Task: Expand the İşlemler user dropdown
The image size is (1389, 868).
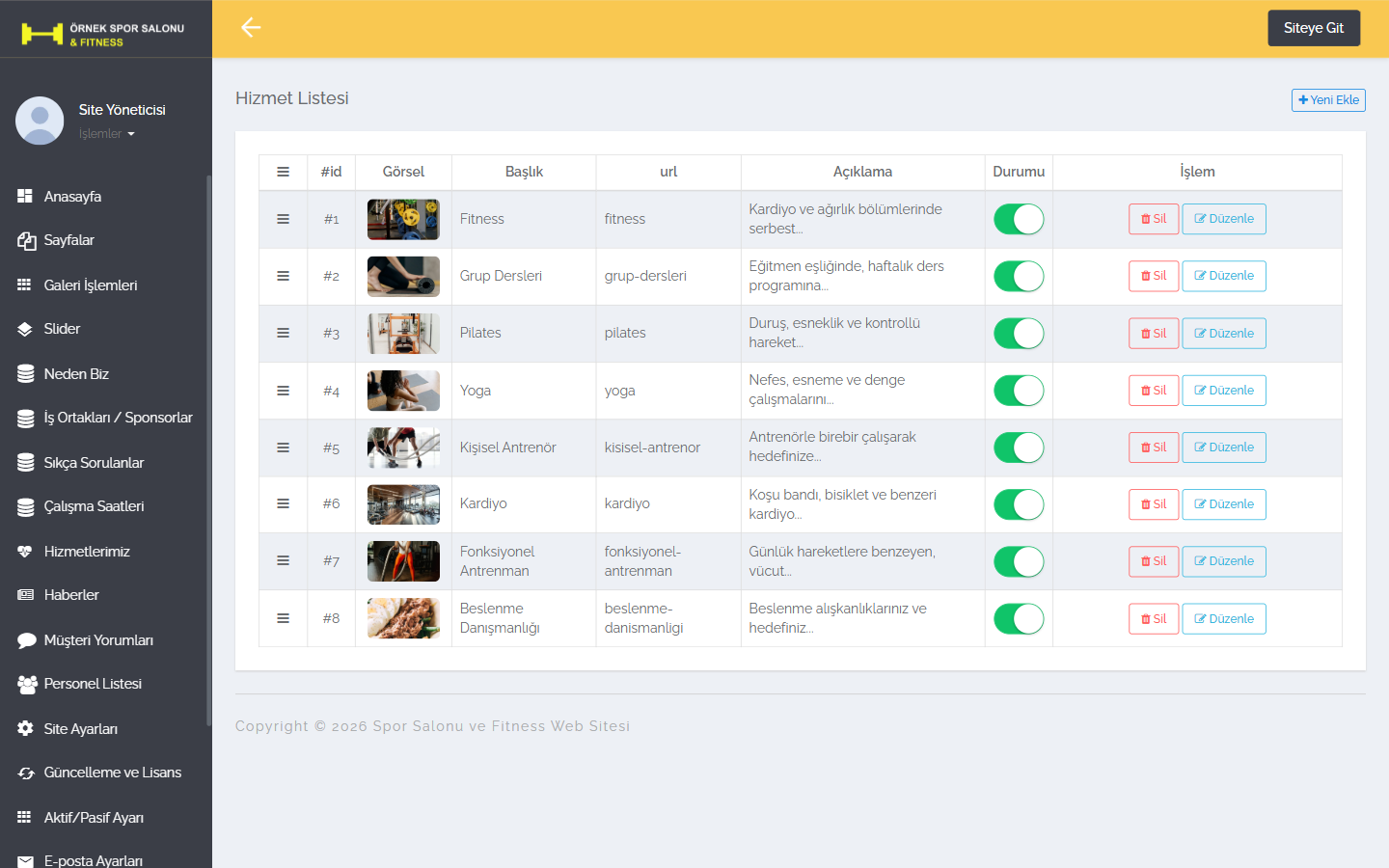Action: (106, 134)
